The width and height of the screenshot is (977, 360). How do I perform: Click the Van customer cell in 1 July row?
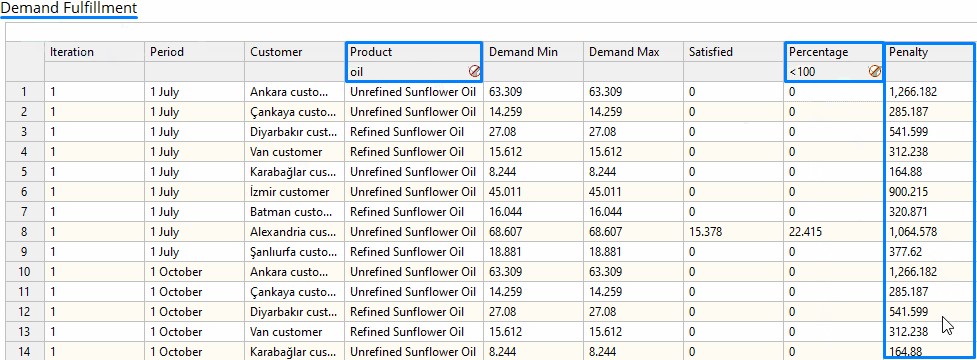295,152
